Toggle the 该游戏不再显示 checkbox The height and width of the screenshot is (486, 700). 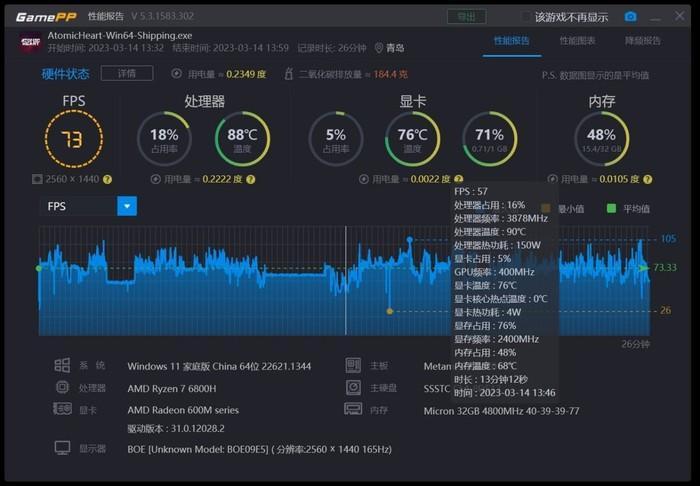point(526,17)
